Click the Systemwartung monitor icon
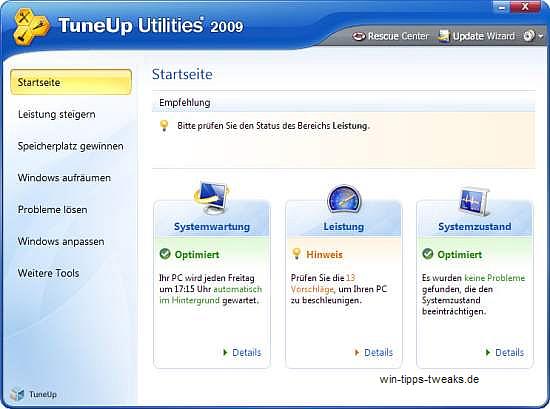Image resolution: width=550 pixels, height=409 pixels. point(212,197)
